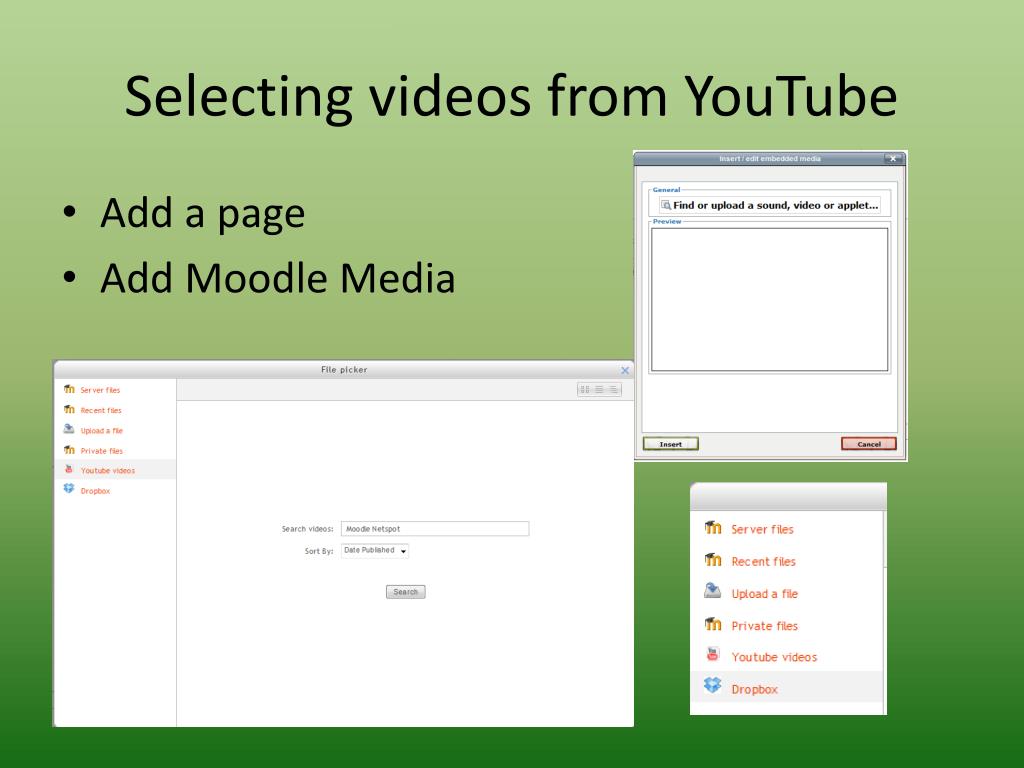This screenshot has width=1024, height=768.
Task: Choose Upload a file label in File picker
Action: [x=101, y=431]
